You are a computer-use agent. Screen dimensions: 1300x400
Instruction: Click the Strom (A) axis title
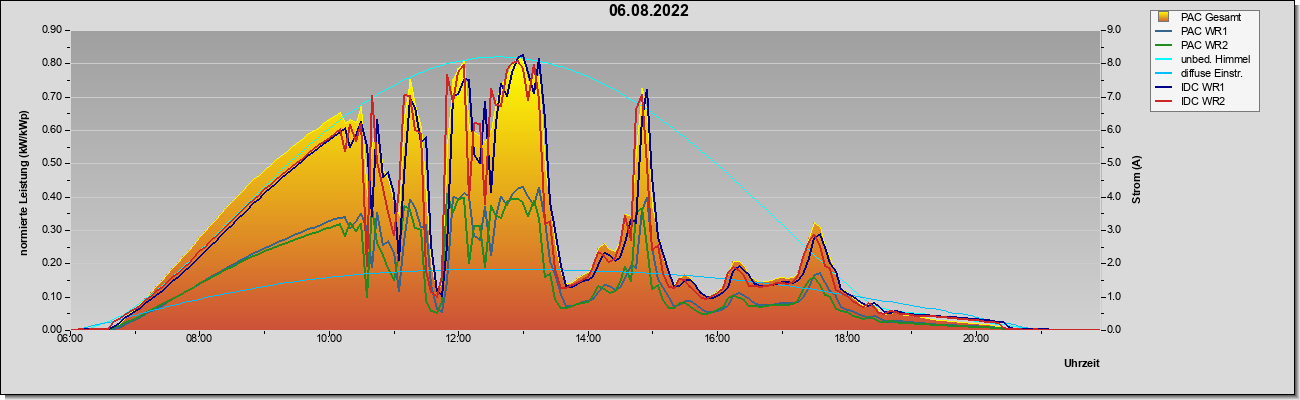coord(1136,180)
